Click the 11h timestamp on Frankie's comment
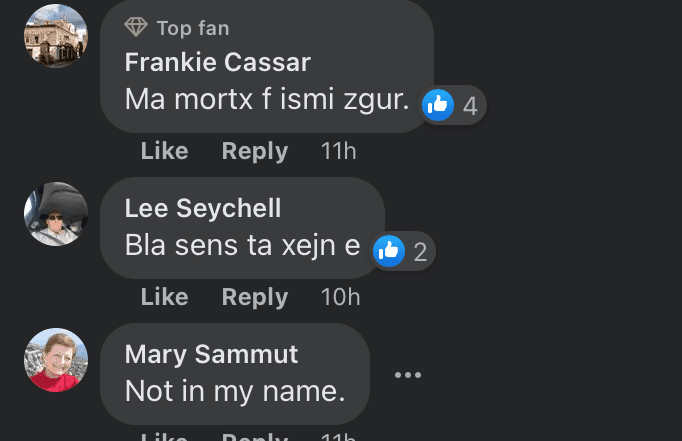The image size is (682, 441). point(338,151)
